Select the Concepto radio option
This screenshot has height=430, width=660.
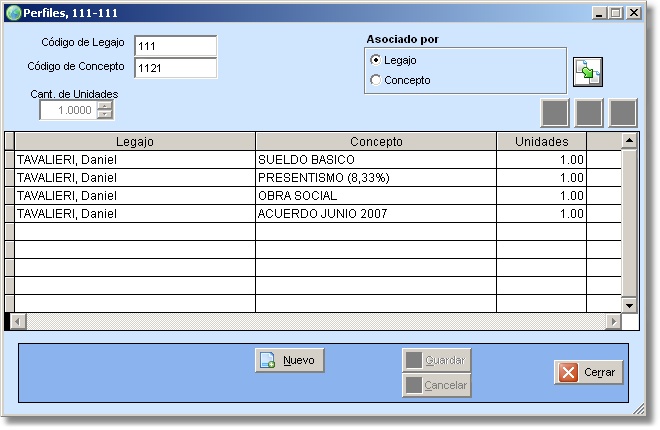[x=376, y=80]
